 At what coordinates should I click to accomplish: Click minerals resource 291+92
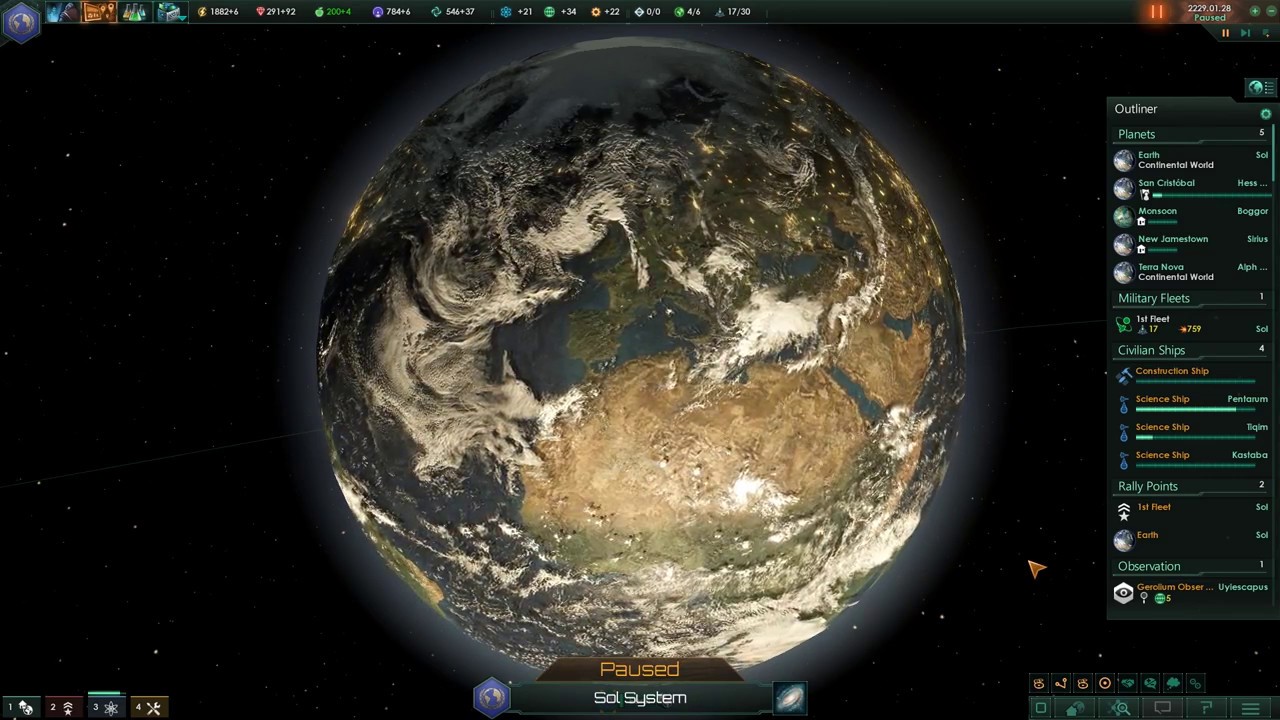click(x=275, y=12)
